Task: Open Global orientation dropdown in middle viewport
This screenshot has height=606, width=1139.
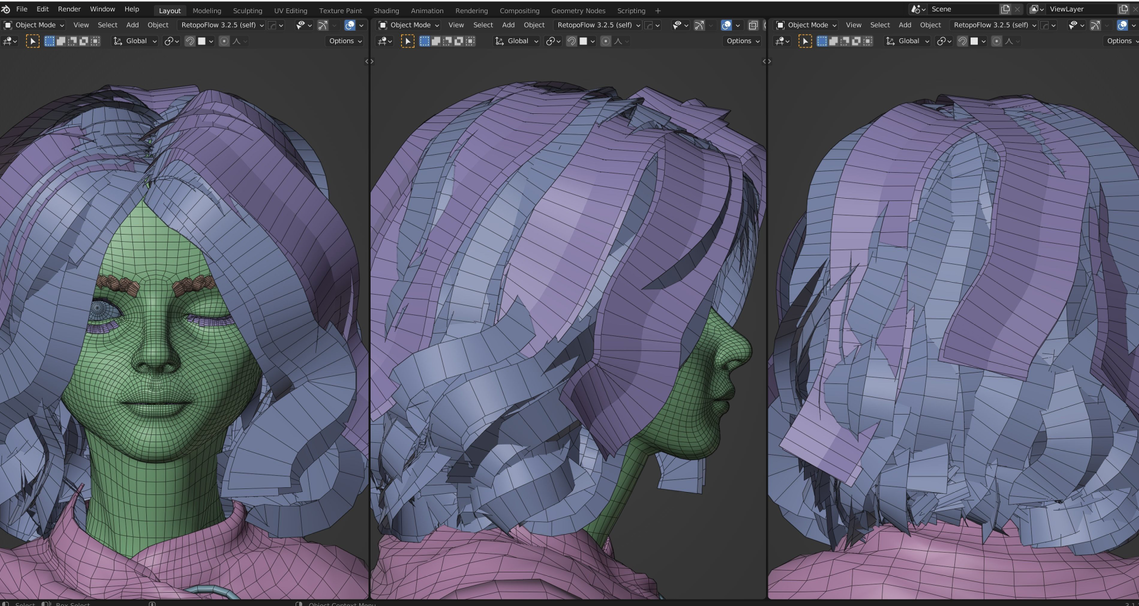Action: click(516, 41)
